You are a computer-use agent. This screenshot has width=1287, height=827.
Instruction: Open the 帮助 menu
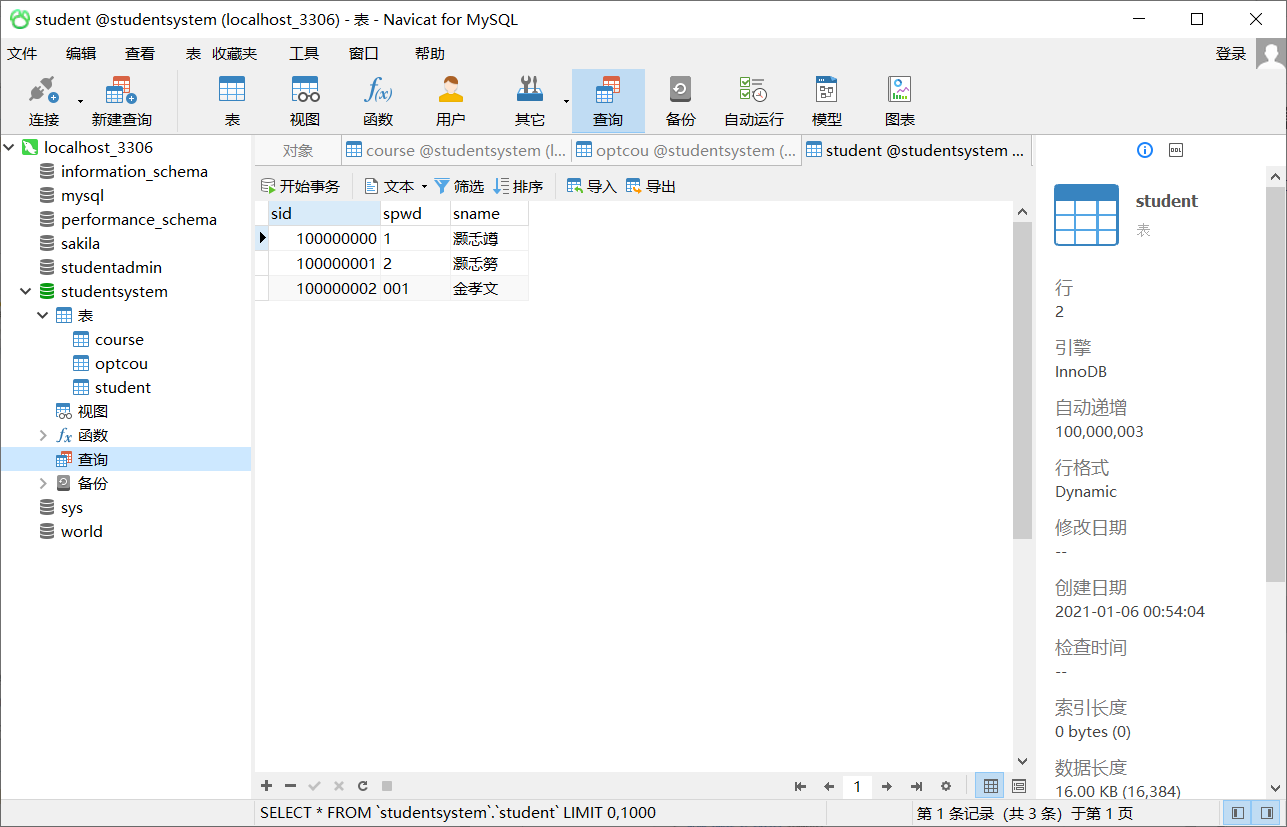pos(429,54)
